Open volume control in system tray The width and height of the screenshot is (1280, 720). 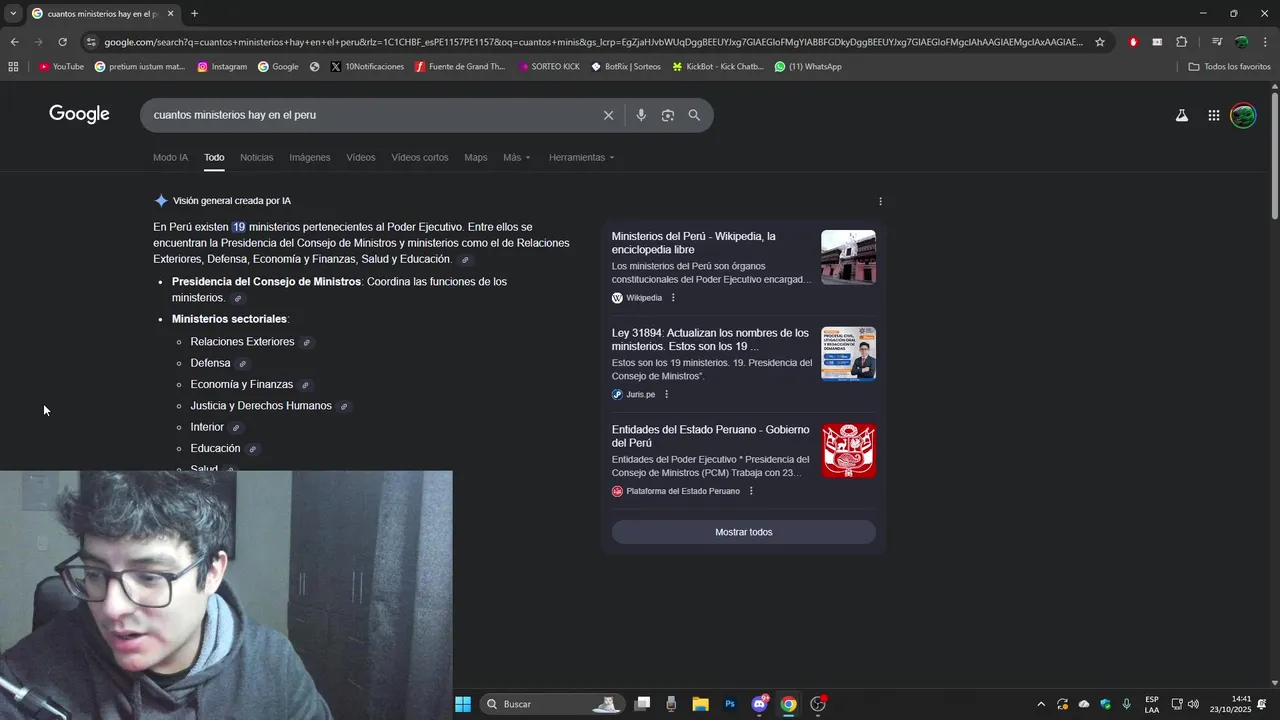click(1193, 704)
